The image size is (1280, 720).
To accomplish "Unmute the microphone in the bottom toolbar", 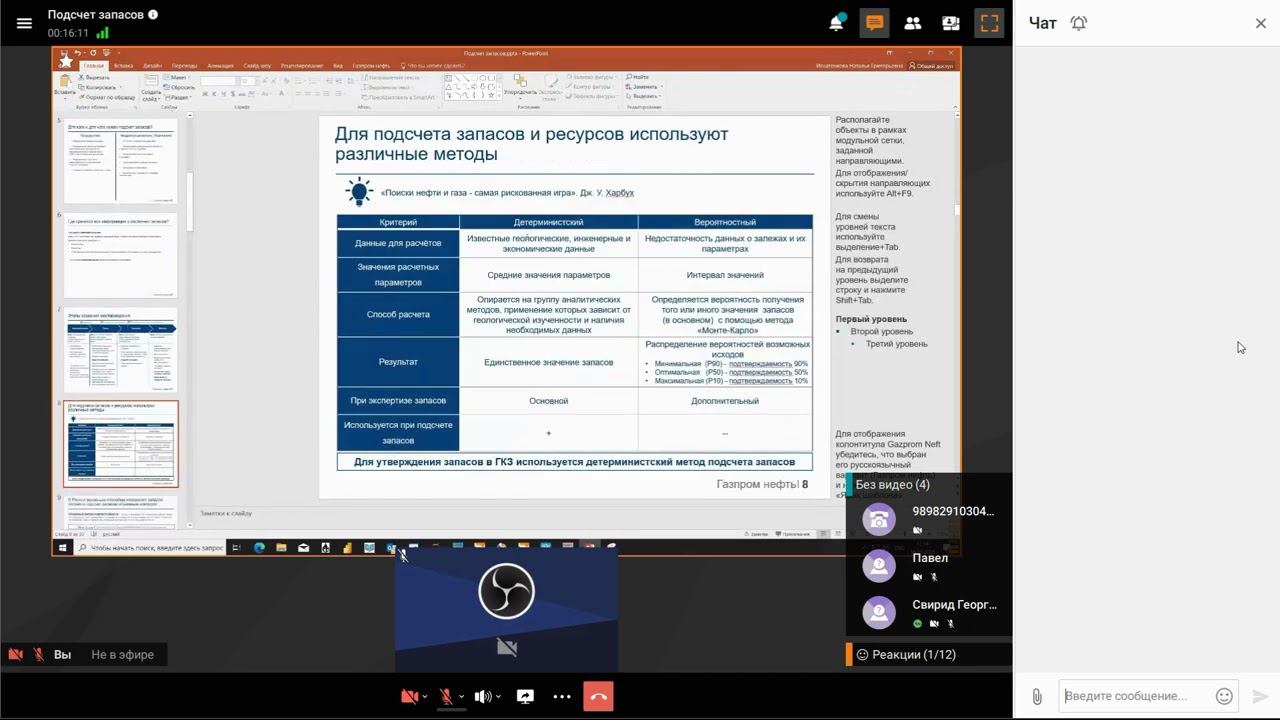I will [446, 697].
